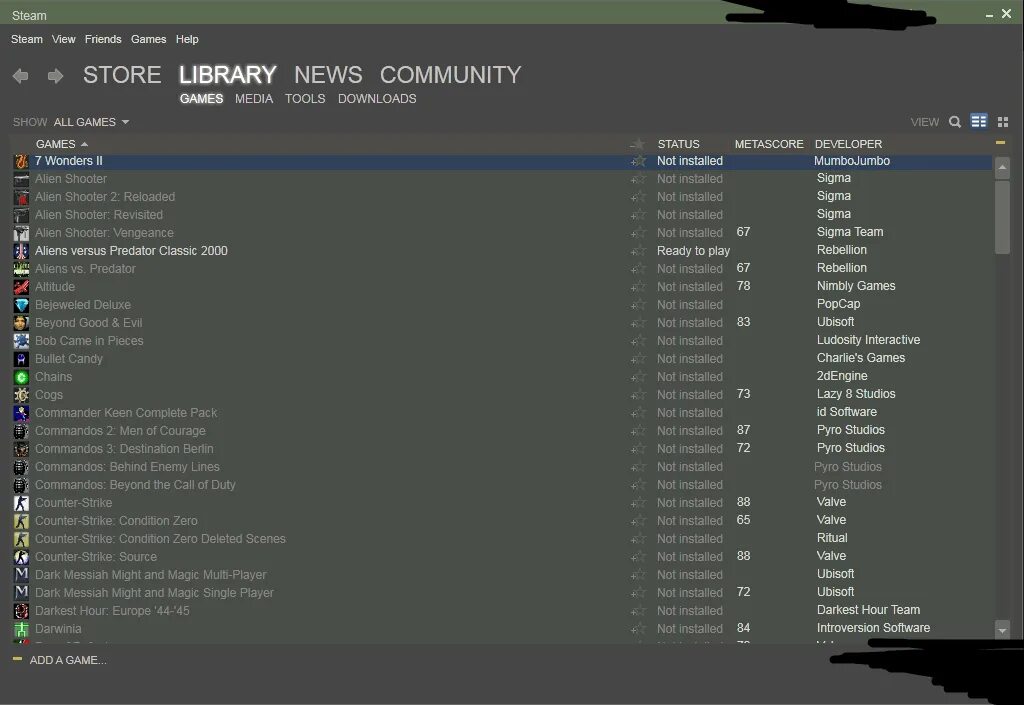Open the ALL GAMES filter dropdown

[x=91, y=122]
